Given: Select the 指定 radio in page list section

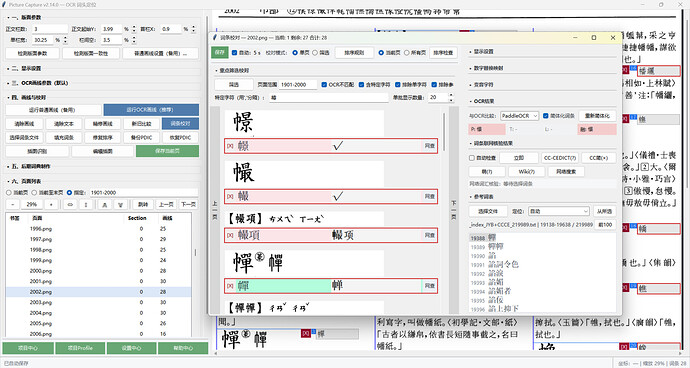Looking at the screenshot, I should coord(69,192).
